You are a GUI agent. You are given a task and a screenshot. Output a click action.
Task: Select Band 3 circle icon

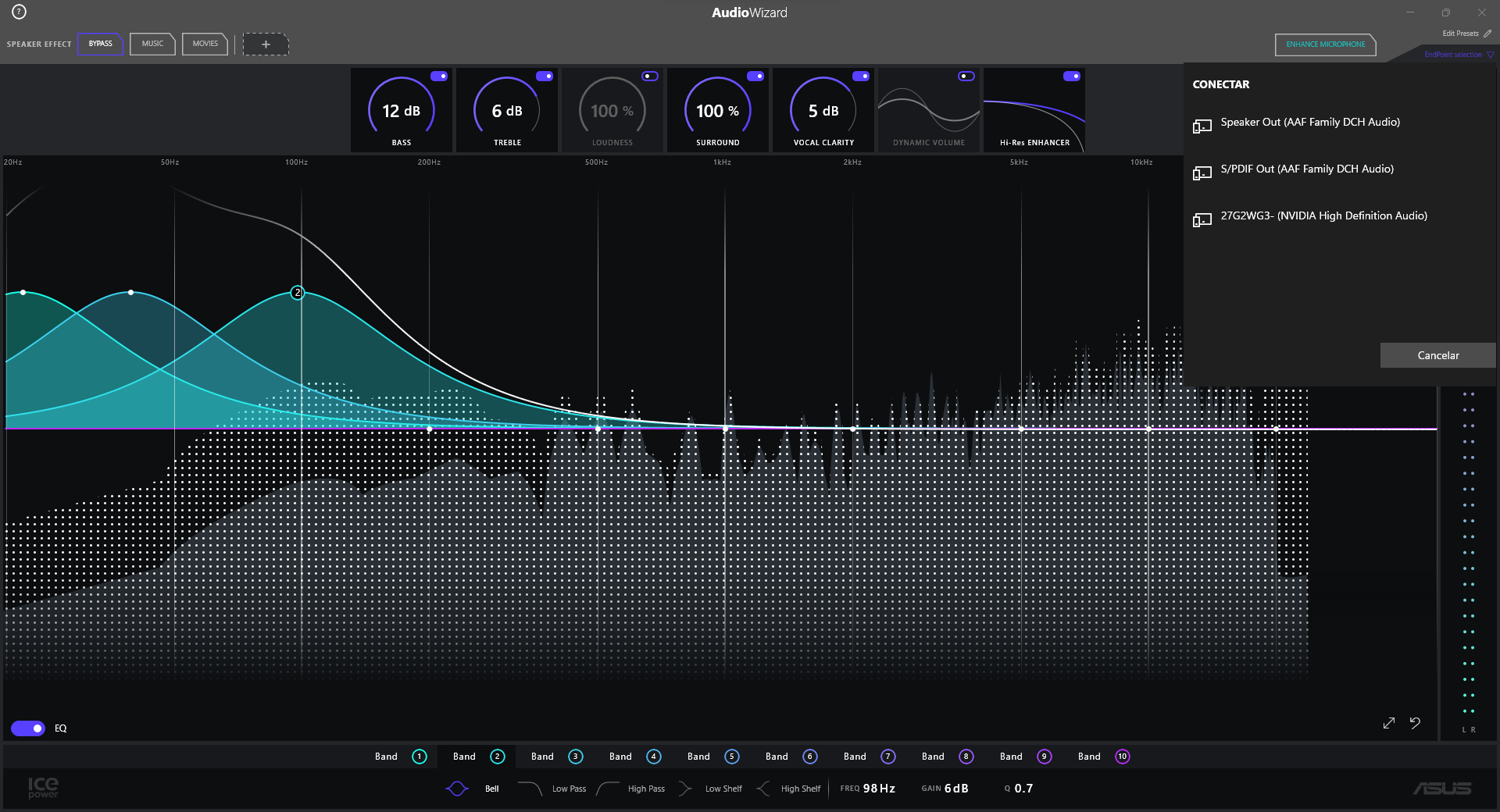coord(576,757)
